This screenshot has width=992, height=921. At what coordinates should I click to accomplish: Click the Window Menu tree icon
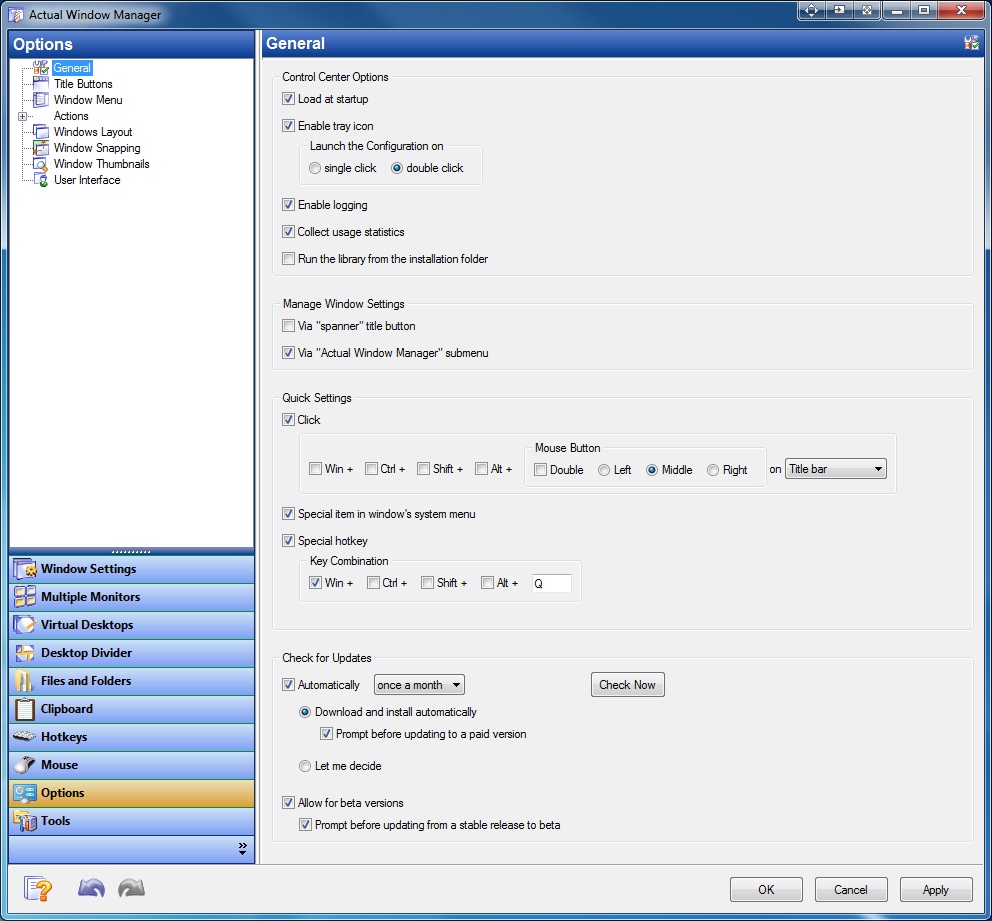coord(41,100)
